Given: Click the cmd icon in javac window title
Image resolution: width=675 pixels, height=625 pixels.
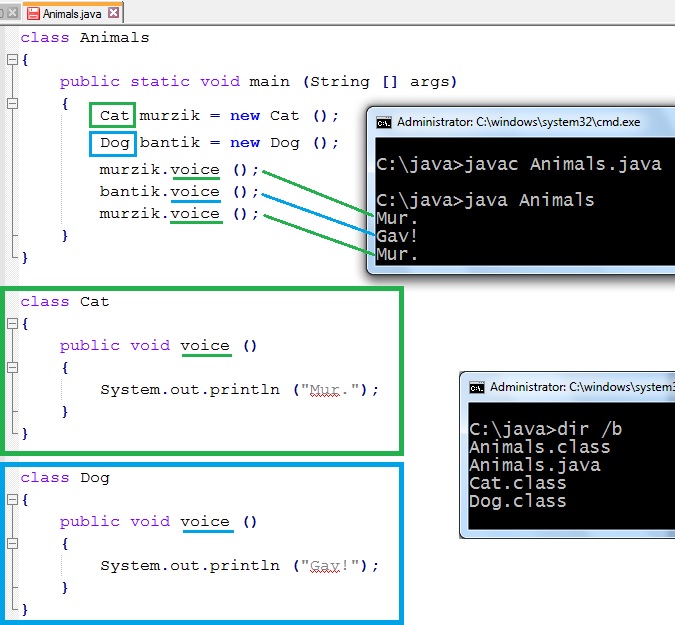Looking at the screenshot, I should point(384,123).
